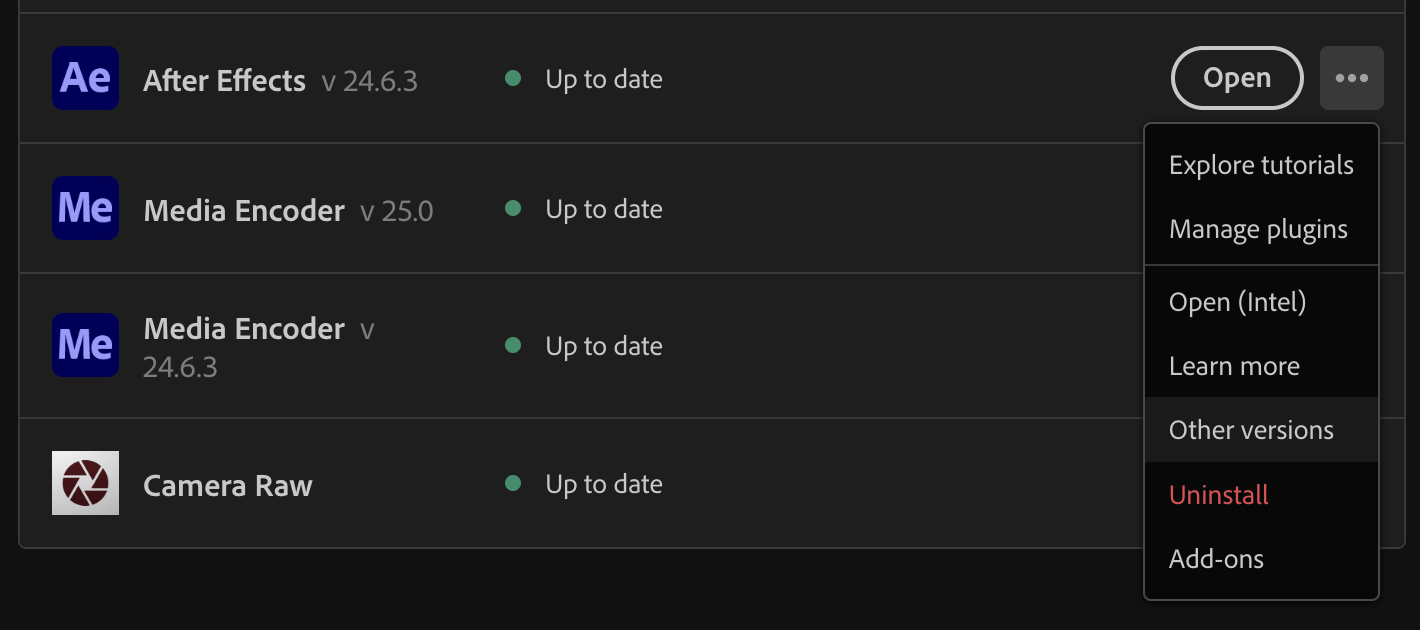Screen dimensions: 1420x630
Task: Click the green status dot for Camera Raw
Action: click(x=513, y=483)
